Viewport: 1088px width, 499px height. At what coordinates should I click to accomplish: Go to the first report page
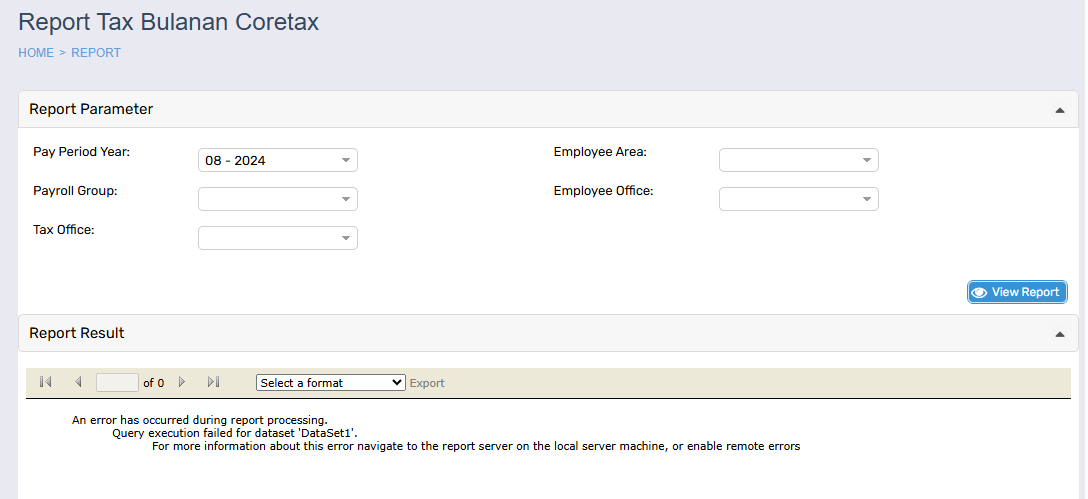(x=45, y=382)
